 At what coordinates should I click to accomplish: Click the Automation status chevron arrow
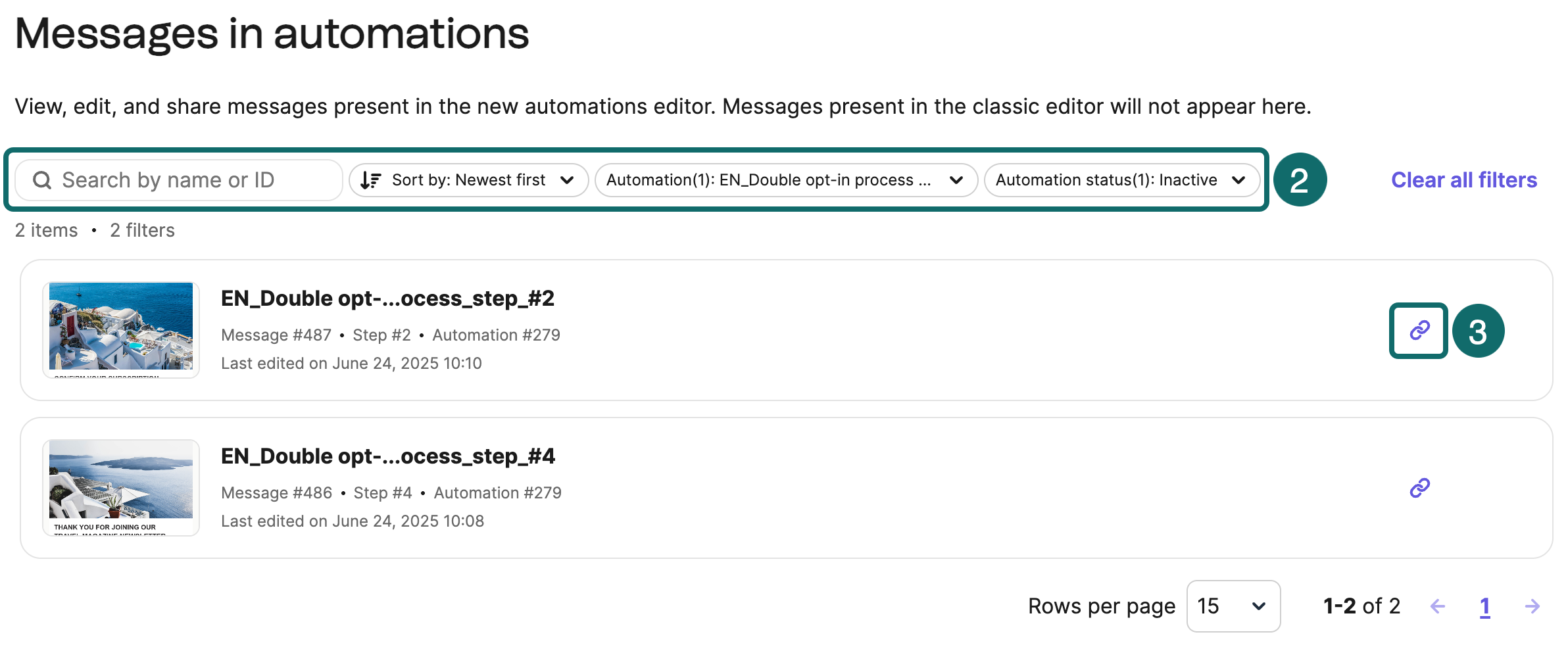click(1238, 180)
